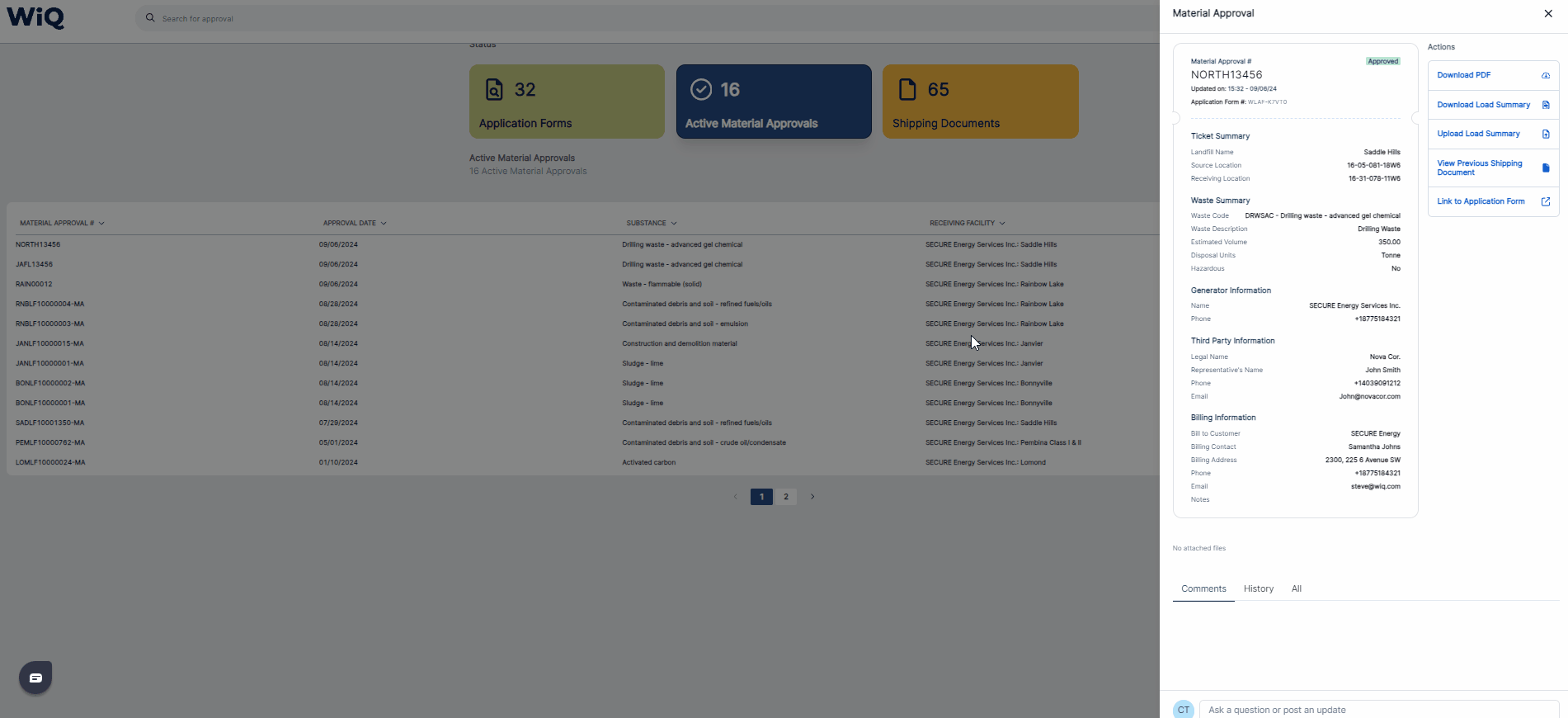Viewport: 1568px width, 718px height.
Task: Click the Approved status badge
Action: tap(1383, 61)
